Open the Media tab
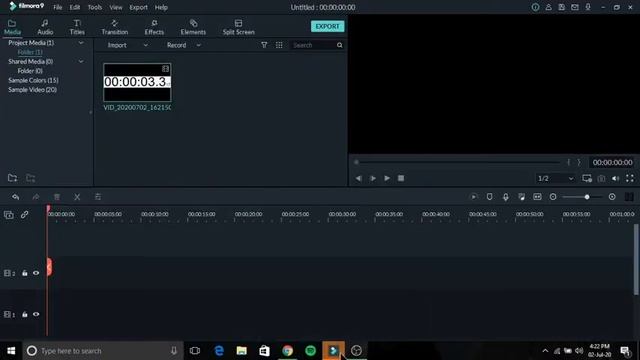The height and width of the screenshot is (360, 640). pos(12,27)
